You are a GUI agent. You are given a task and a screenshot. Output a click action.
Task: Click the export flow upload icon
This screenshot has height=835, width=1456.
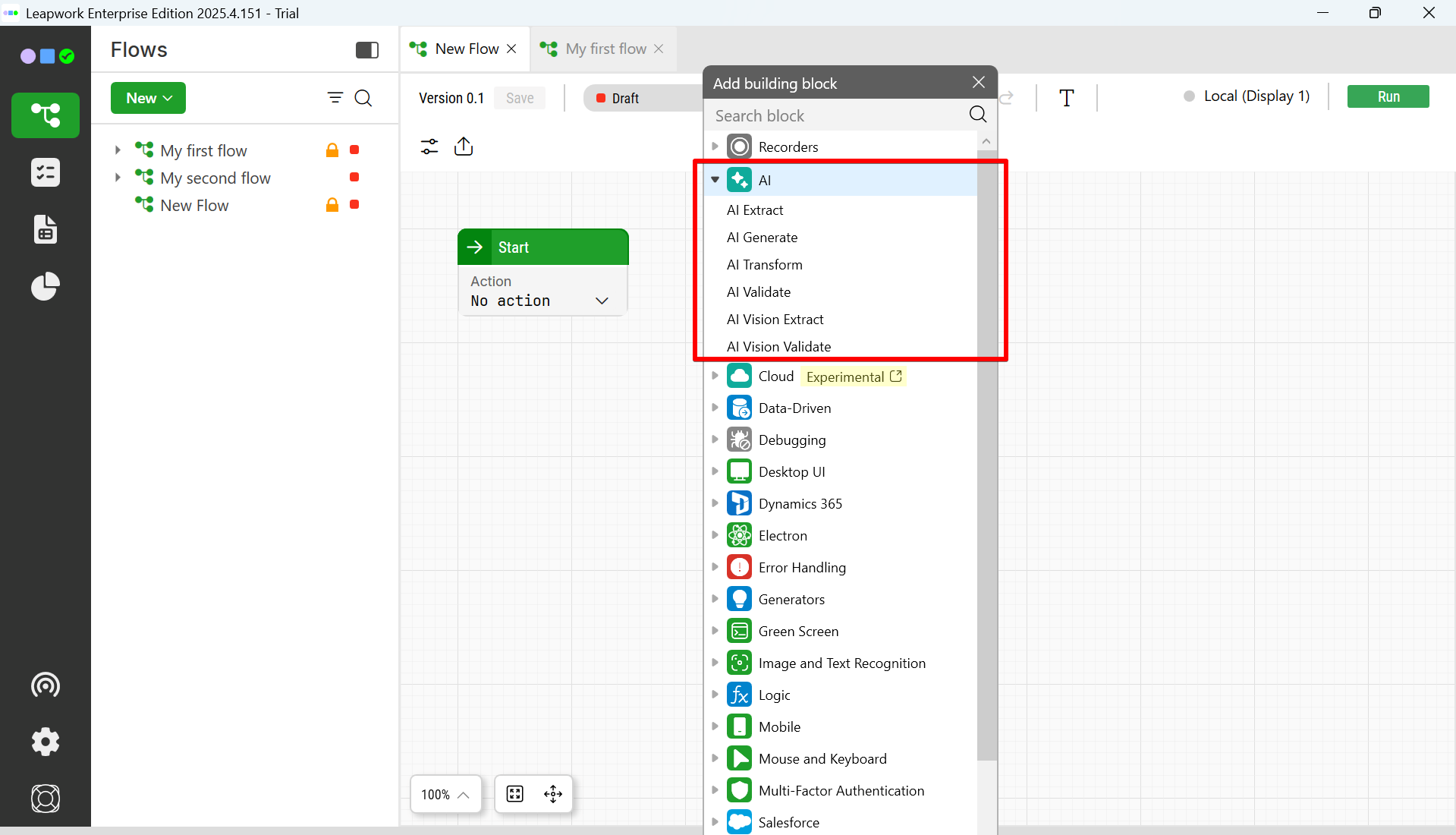click(464, 146)
